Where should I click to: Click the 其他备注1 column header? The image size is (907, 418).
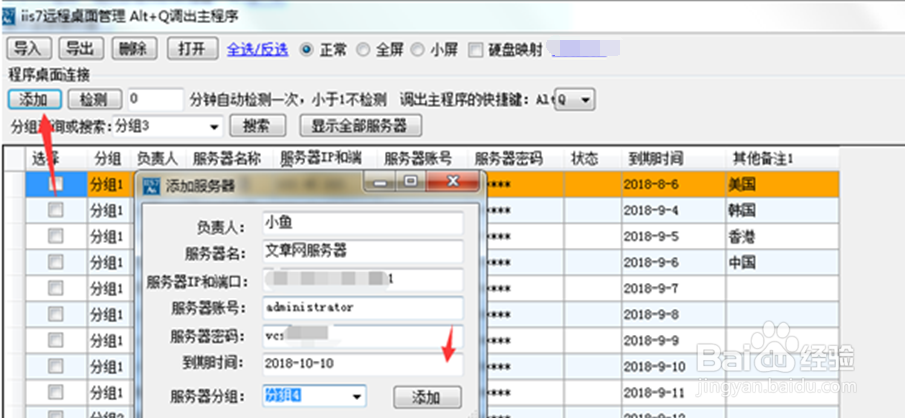point(782,158)
